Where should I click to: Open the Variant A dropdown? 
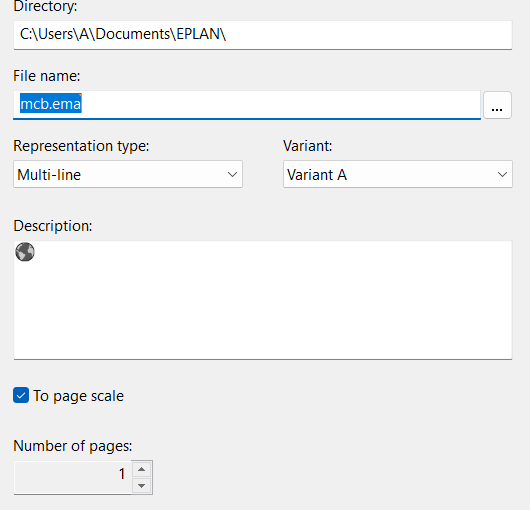pyautogui.click(x=398, y=174)
